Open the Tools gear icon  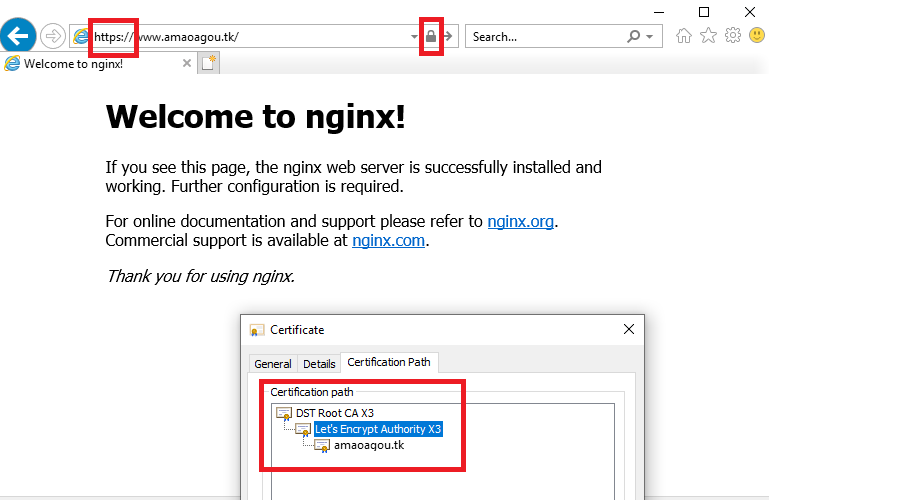733,36
